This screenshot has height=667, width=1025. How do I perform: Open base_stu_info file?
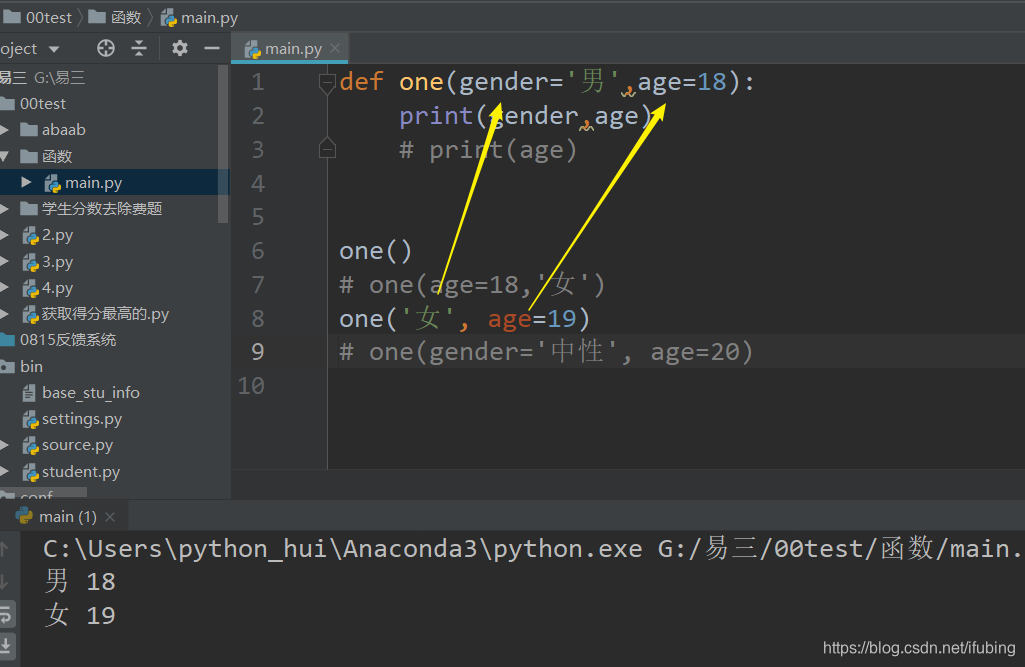pyautogui.click(x=81, y=393)
